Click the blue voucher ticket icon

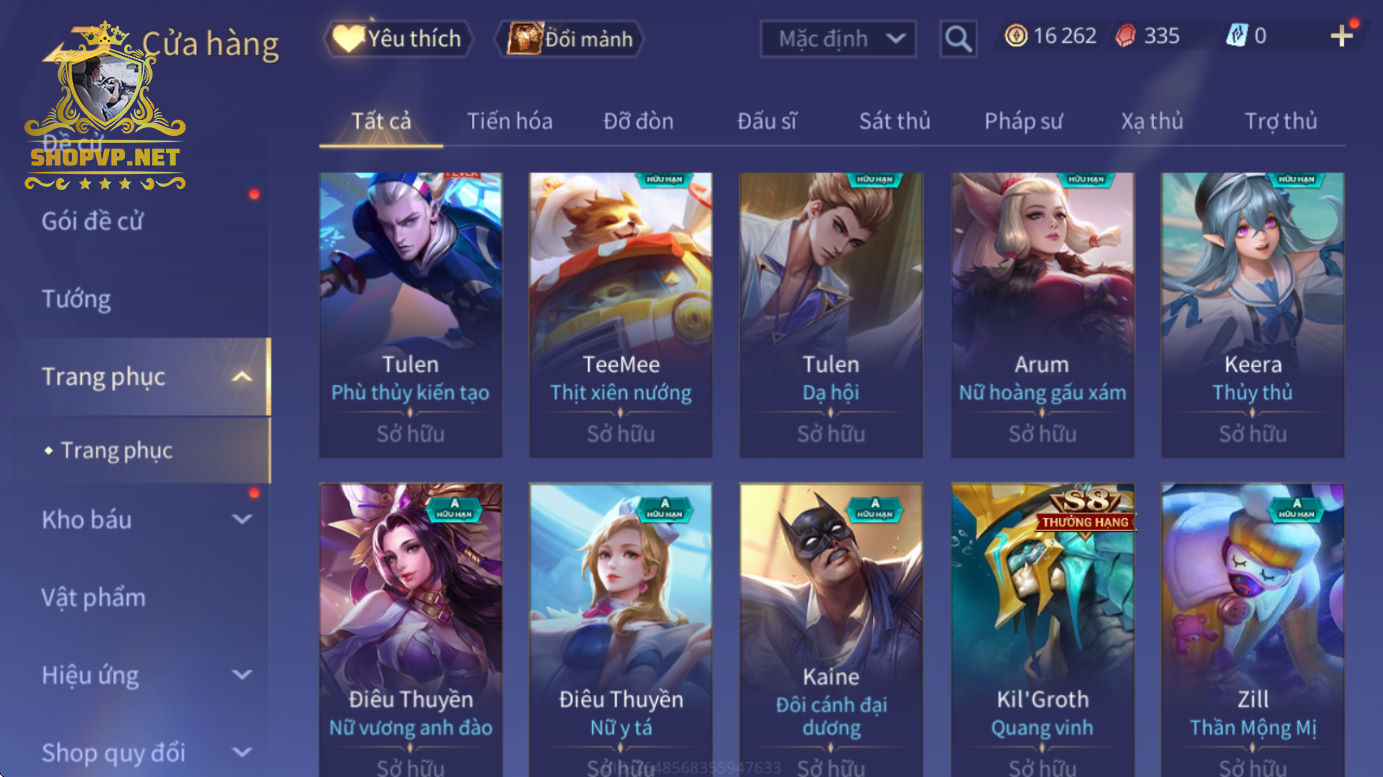pyautogui.click(x=1237, y=36)
